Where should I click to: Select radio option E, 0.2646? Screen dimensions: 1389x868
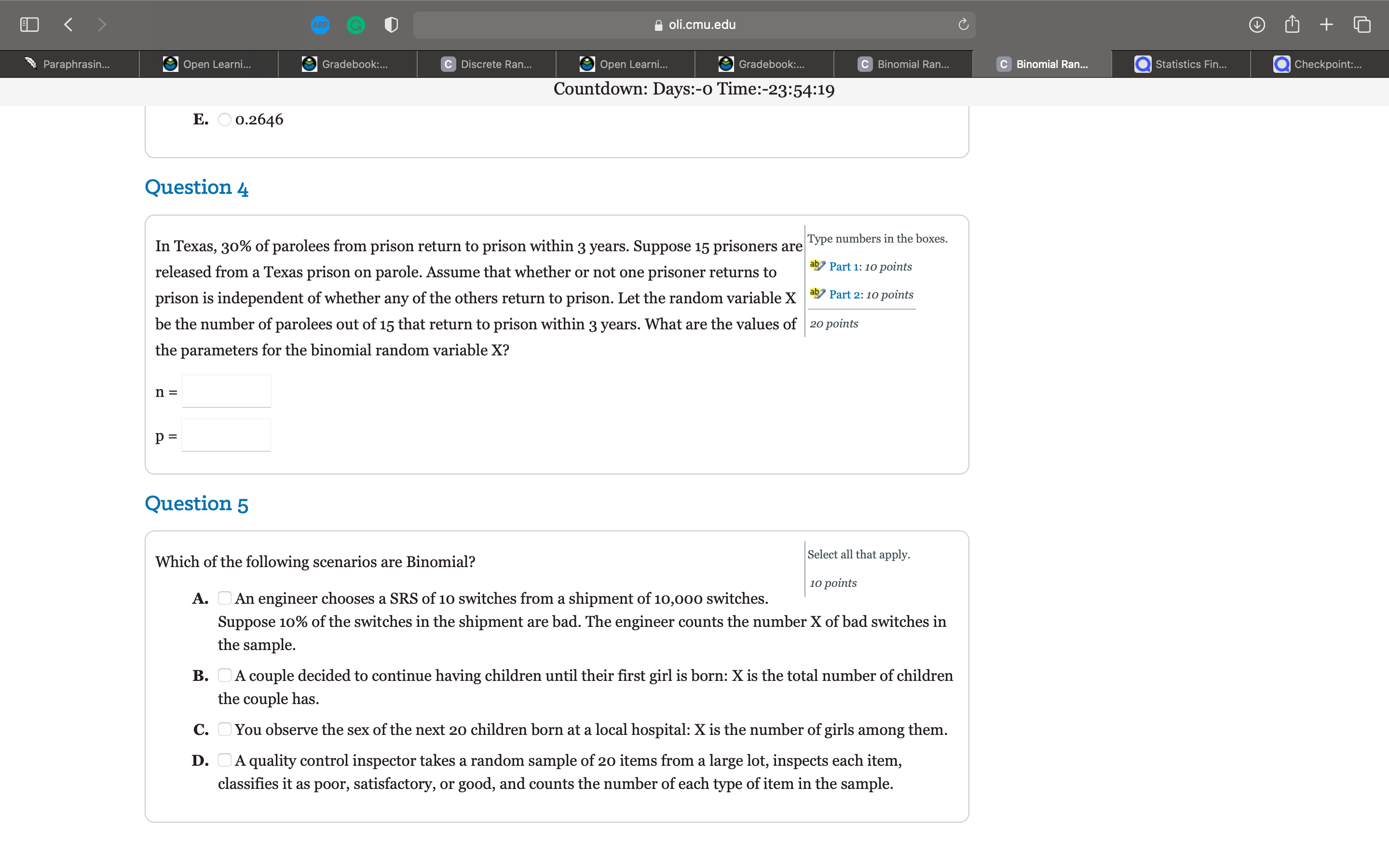224,120
